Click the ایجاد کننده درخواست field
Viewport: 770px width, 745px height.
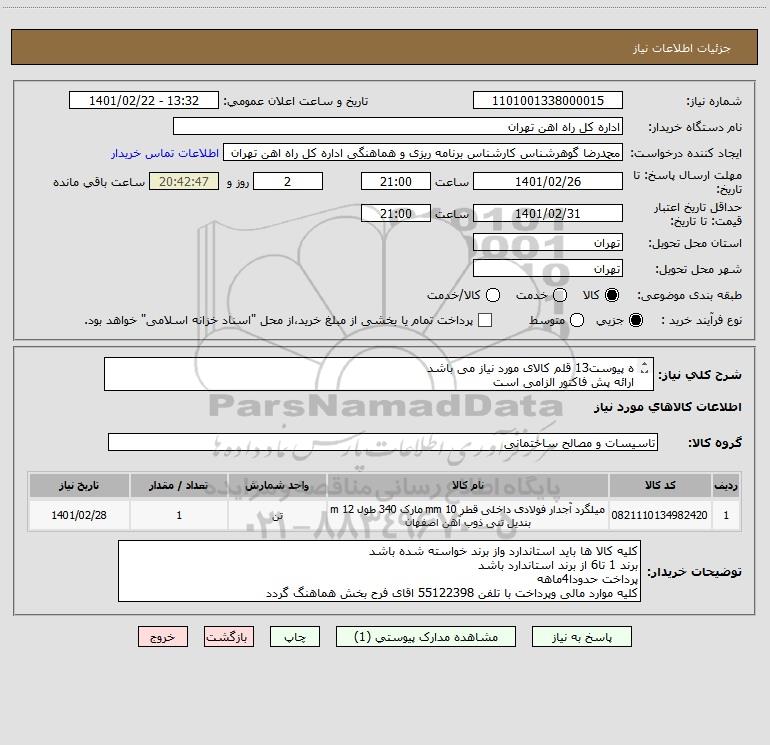tap(423, 152)
